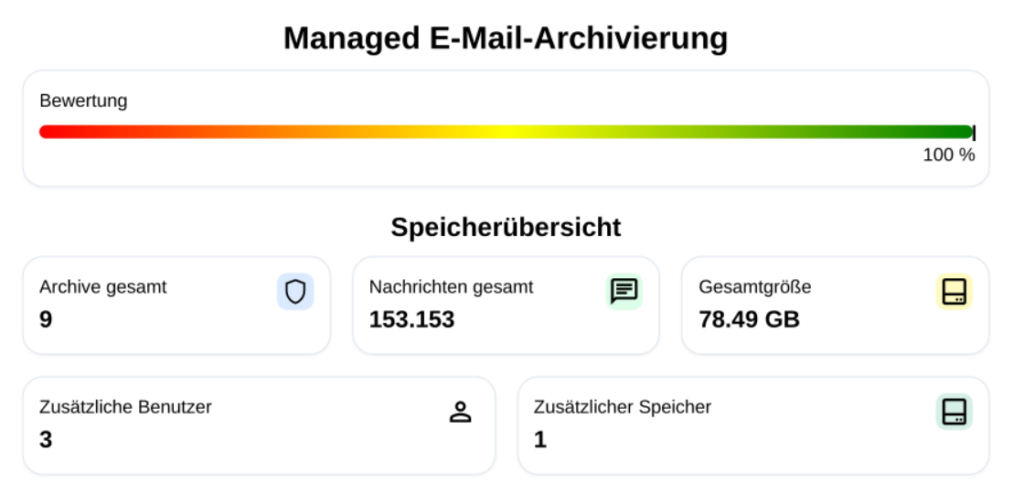Select the Gesamtgröße label
The height and width of the screenshot is (483, 1024).
pos(755,287)
